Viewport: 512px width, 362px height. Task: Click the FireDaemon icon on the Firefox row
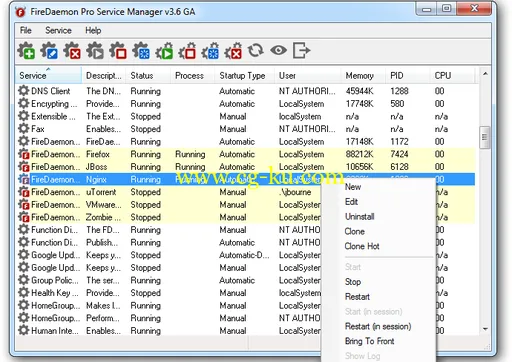pyautogui.click(x=24, y=154)
